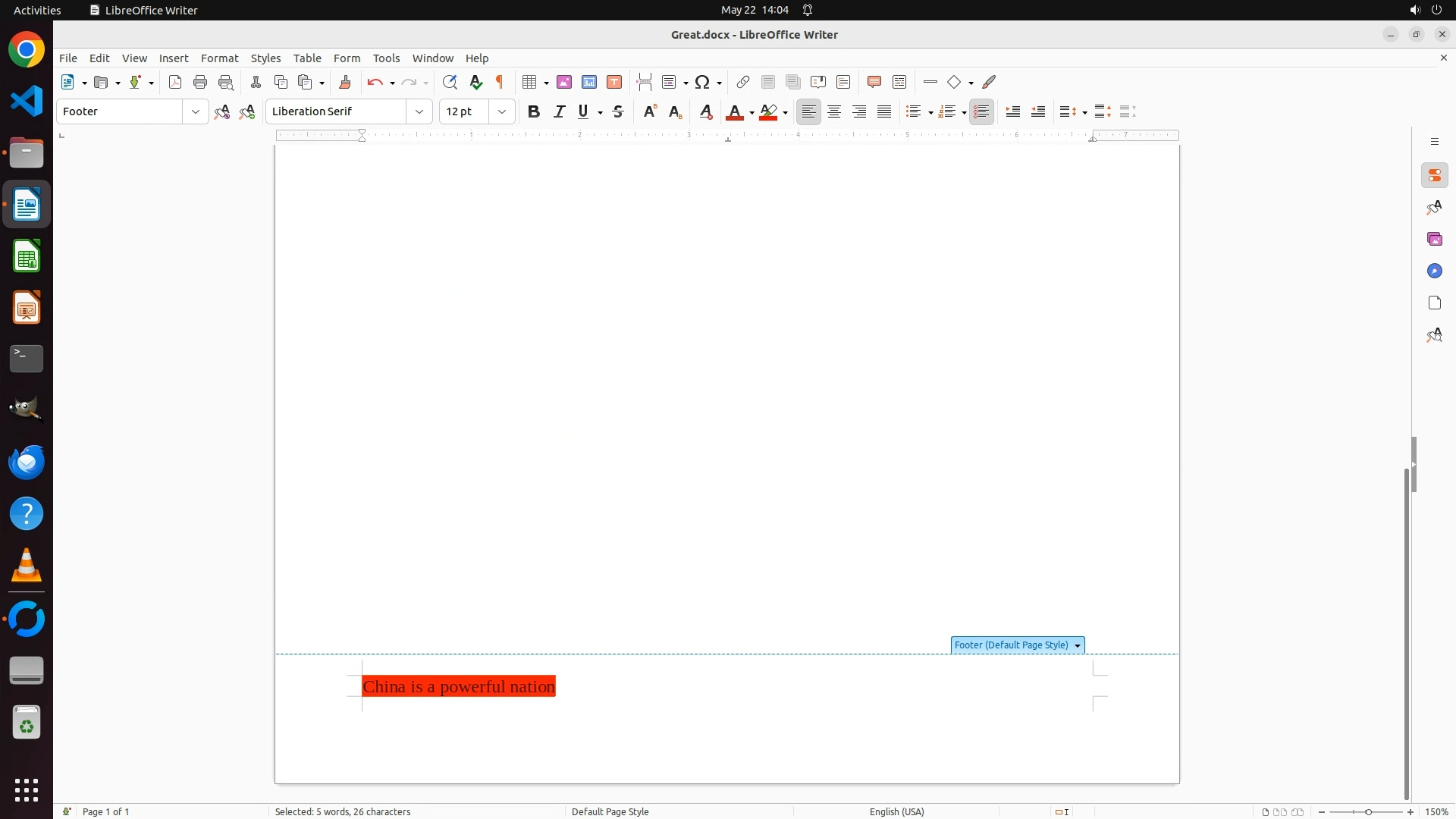Expand the Footer (Default Page Style) menu
Viewport: 1456px width, 819px height.
[x=1078, y=646]
